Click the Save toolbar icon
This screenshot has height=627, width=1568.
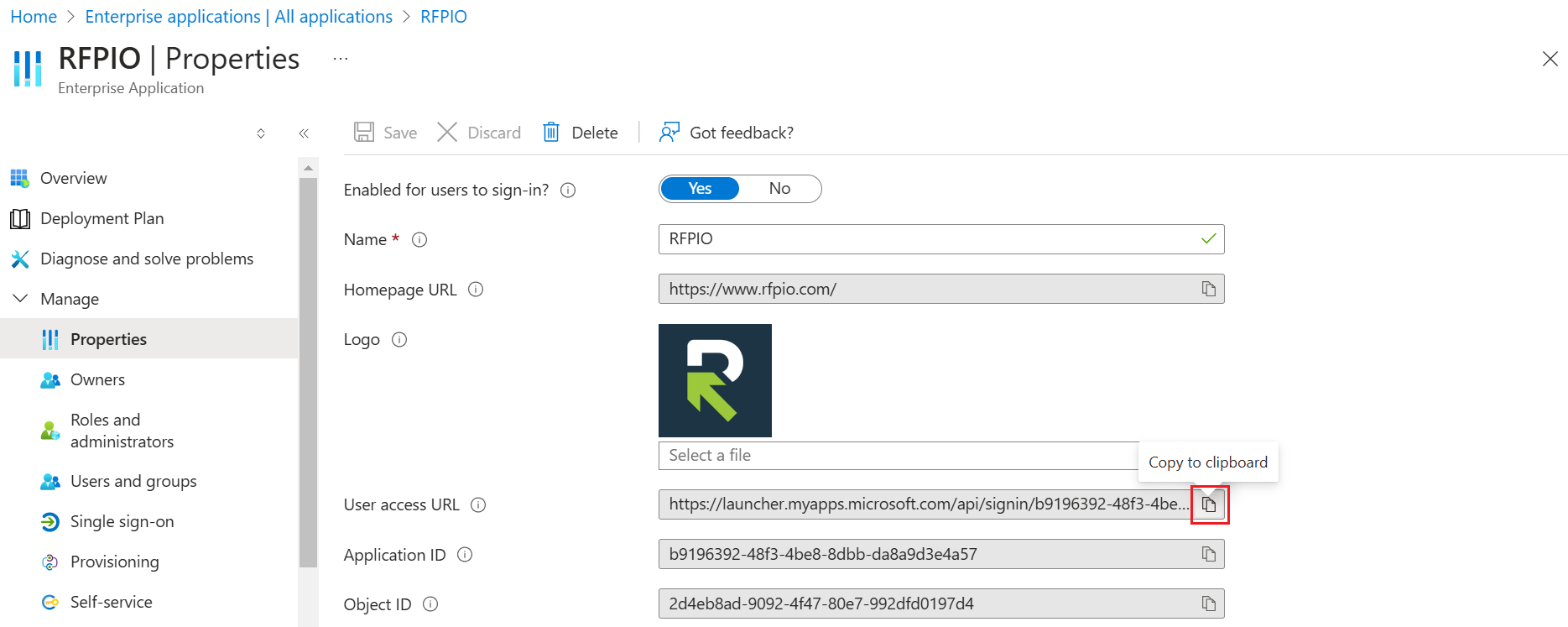click(x=364, y=133)
